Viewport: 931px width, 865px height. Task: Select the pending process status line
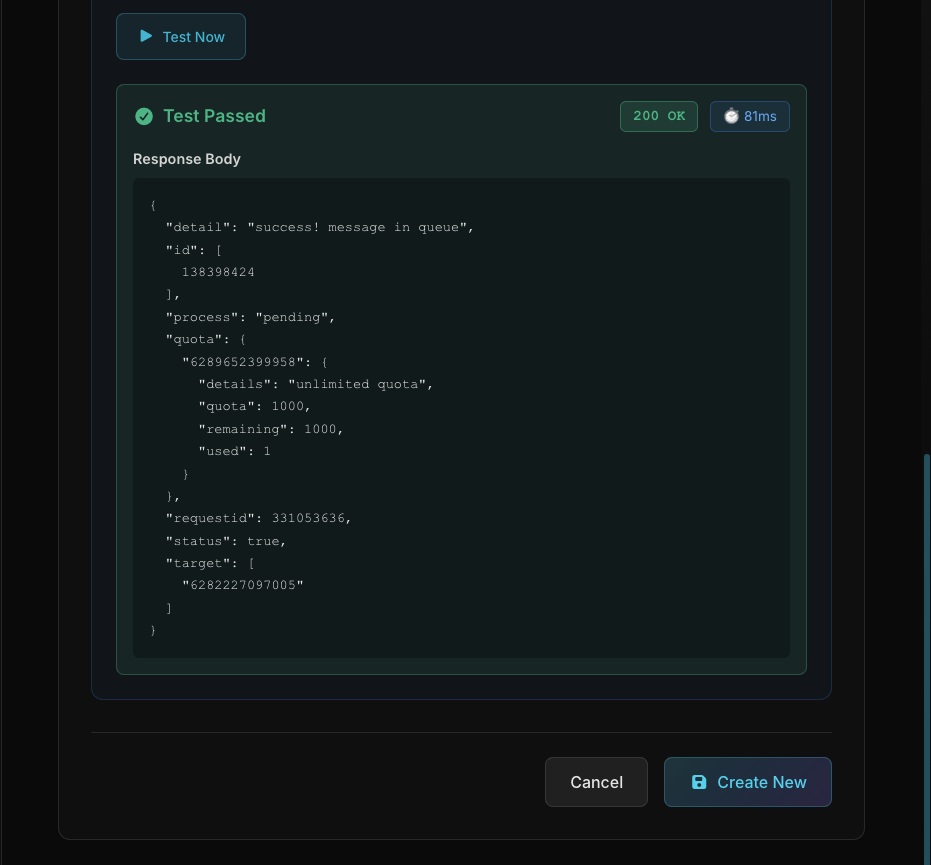pos(250,317)
